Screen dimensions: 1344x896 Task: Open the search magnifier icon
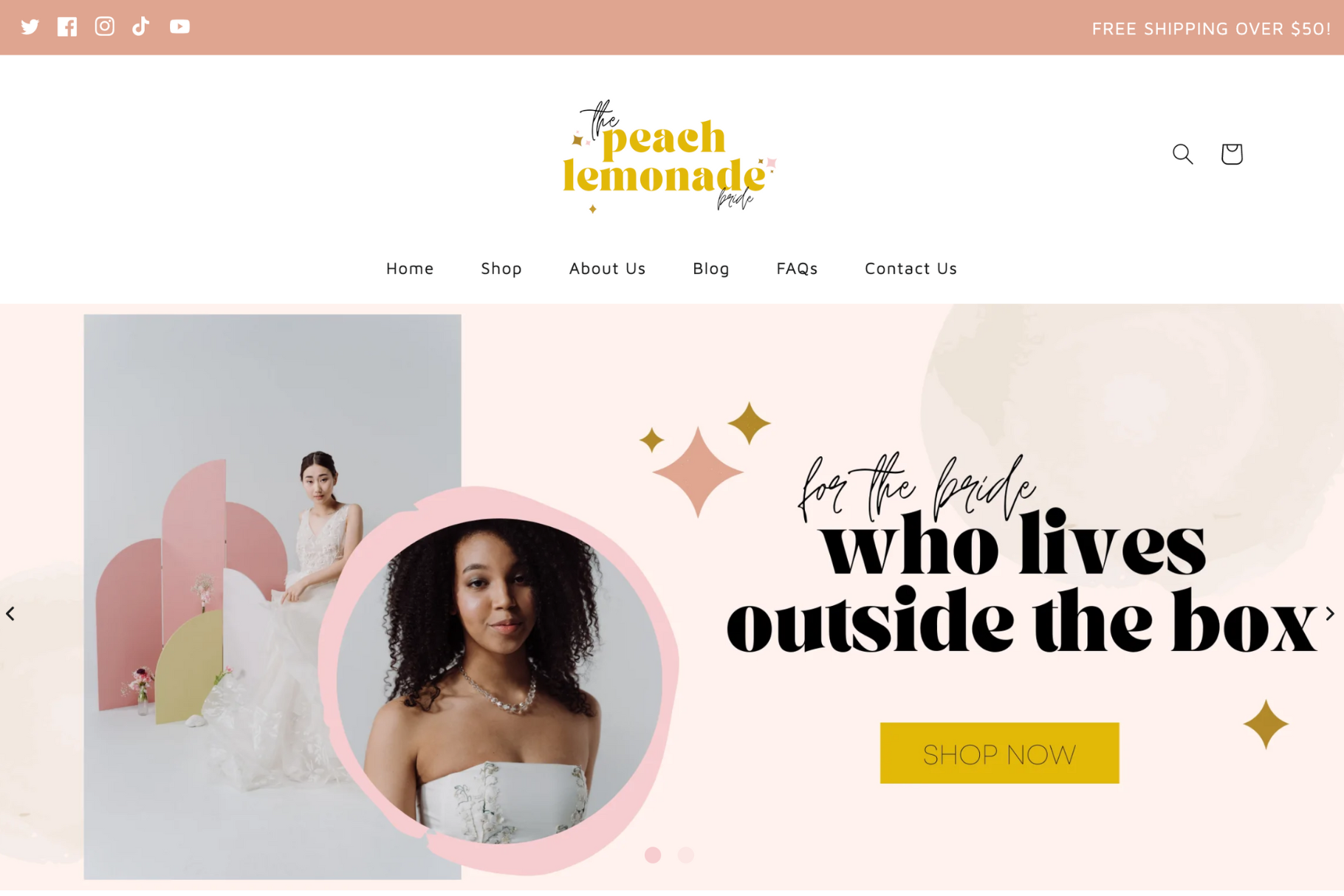pos(1183,154)
